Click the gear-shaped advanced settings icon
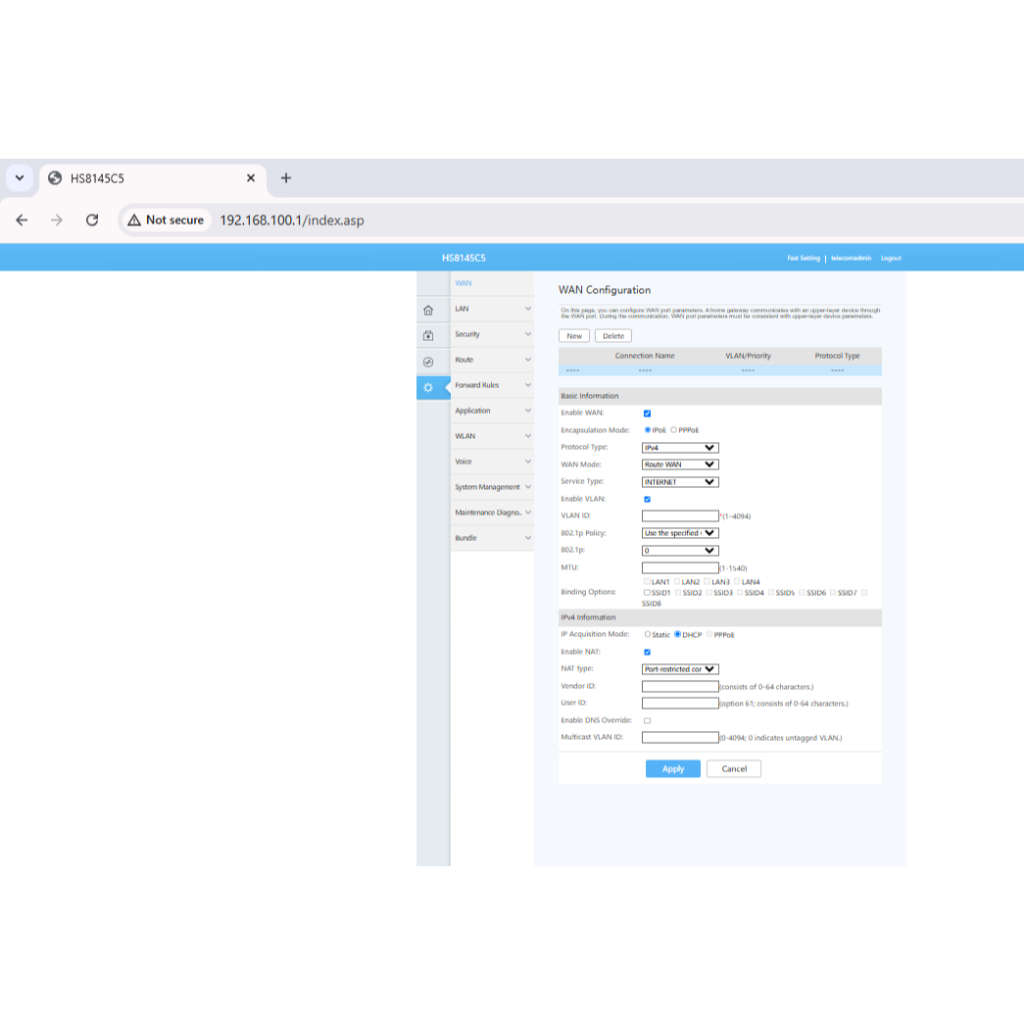 pyautogui.click(x=428, y=387)
